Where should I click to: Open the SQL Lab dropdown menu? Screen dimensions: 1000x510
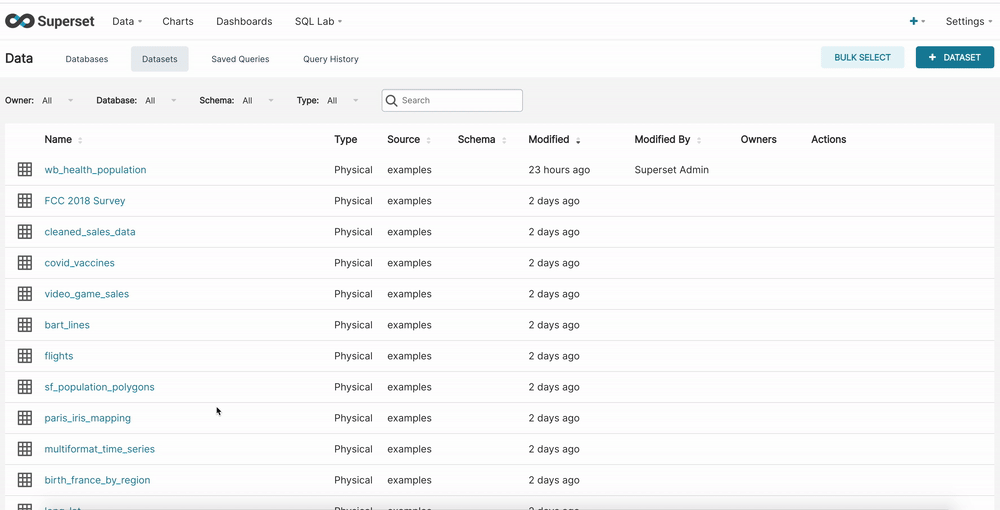tap(318, 21)
